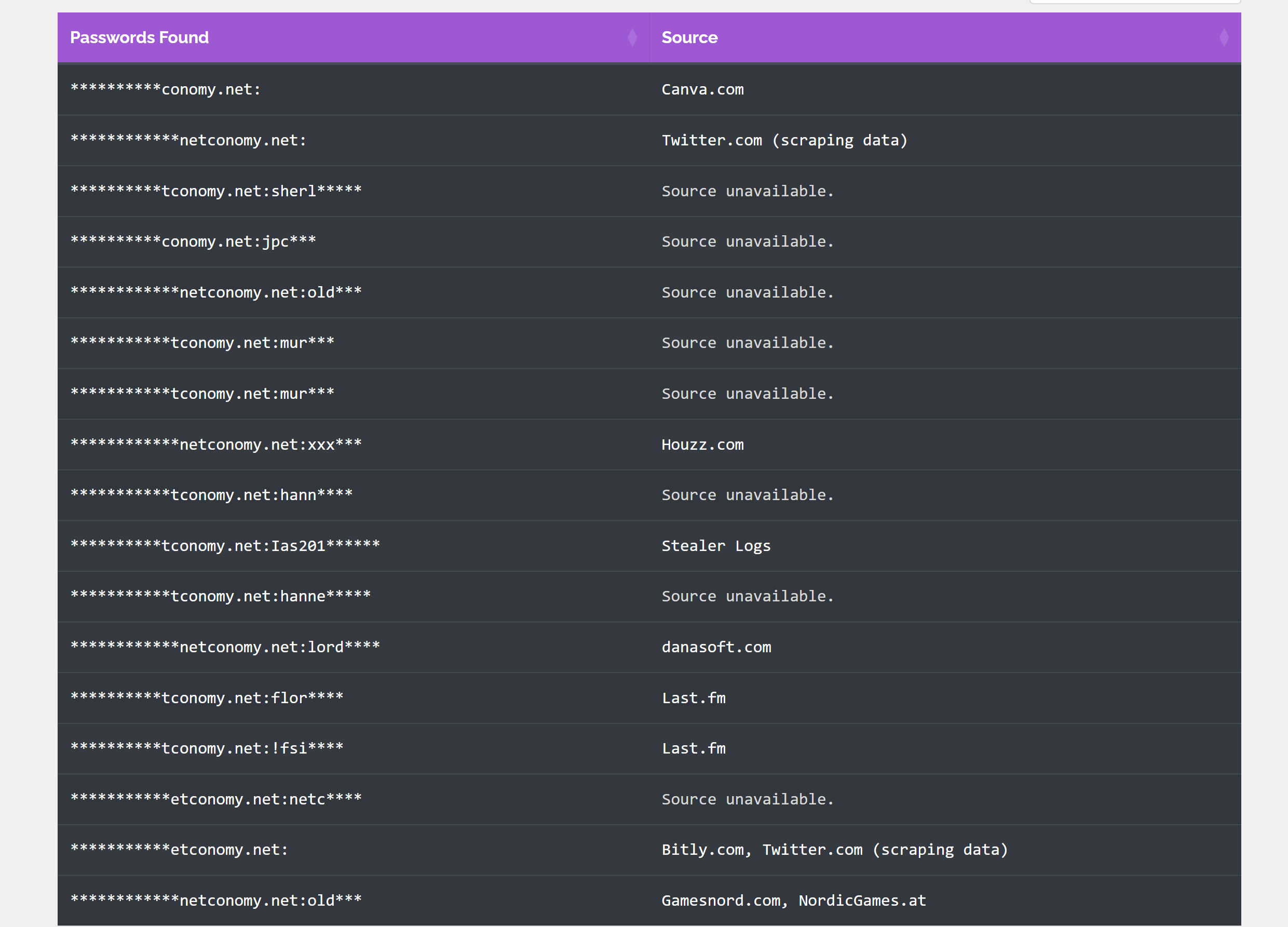Select the password entry in the Bitly.com row

tap(179, 850)
